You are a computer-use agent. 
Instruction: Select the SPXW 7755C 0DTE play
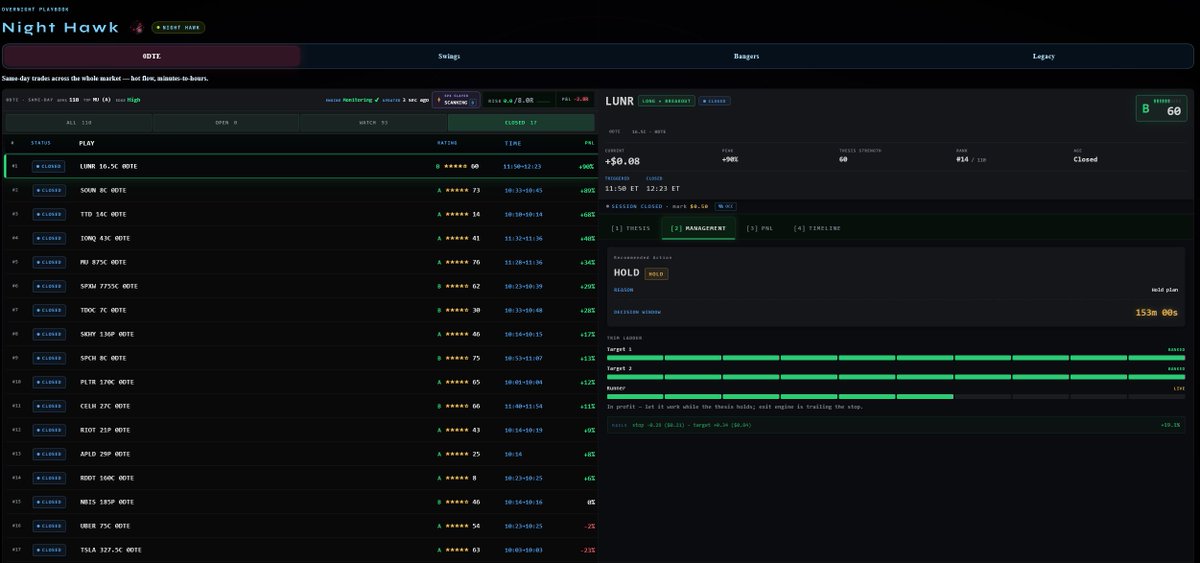(300, 286)
